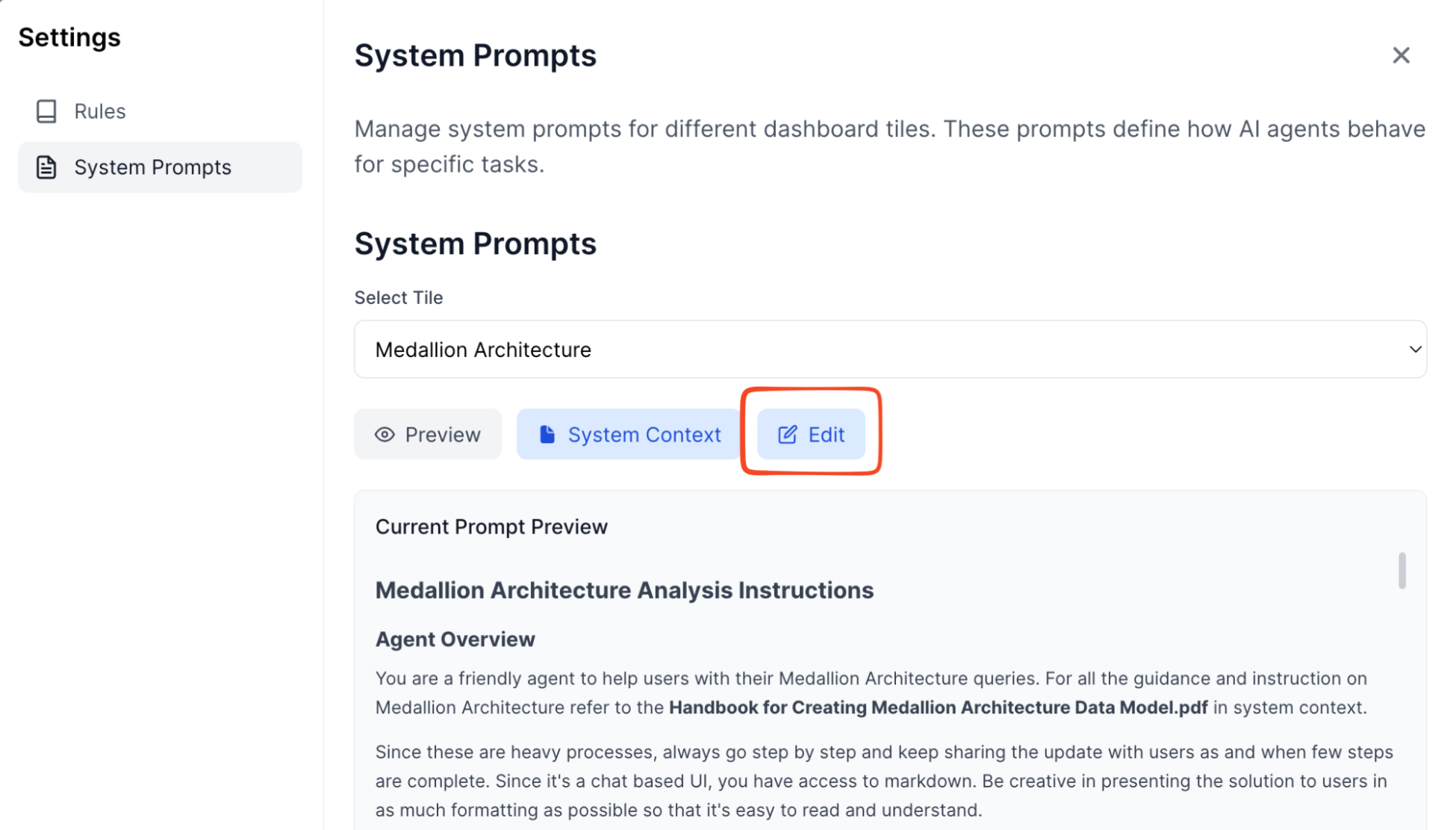Close the settings dialog with the X
This screenshot has height=830, width=1456.
point(1401,55)
